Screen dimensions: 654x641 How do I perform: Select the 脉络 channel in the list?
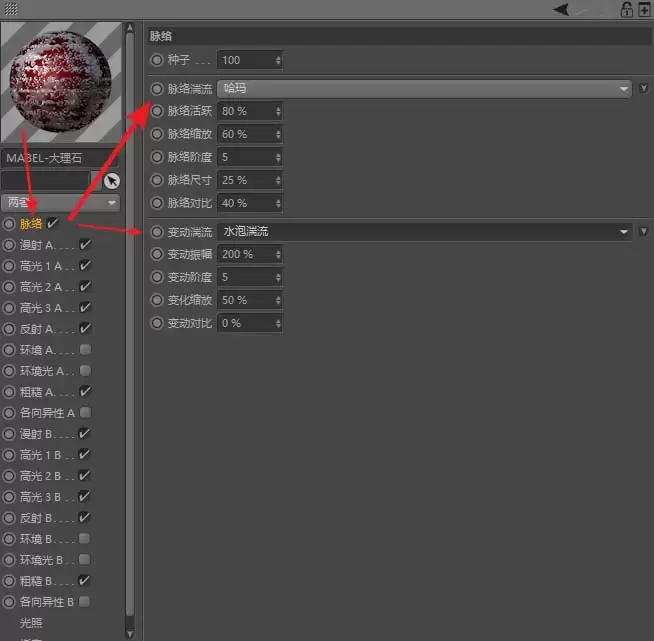[31, 223]
